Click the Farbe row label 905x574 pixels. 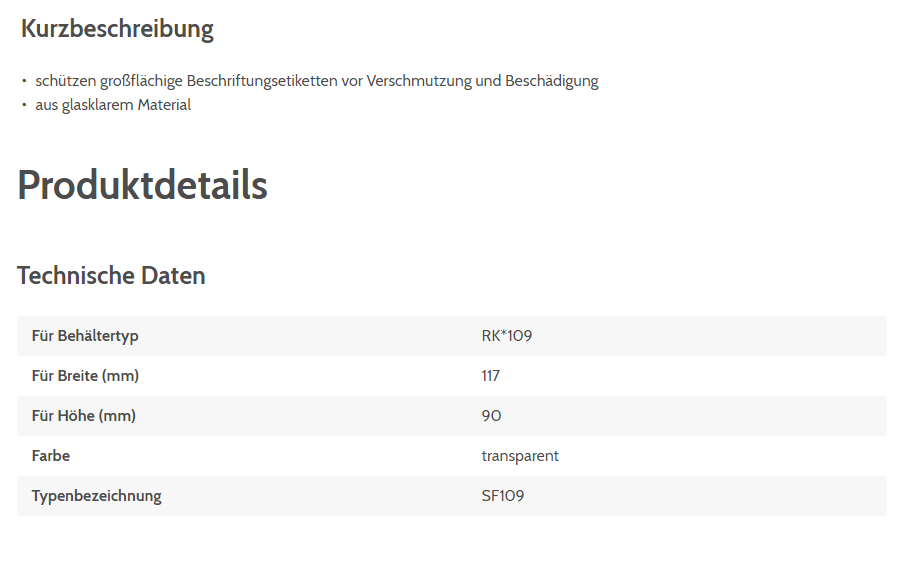tap(51, 456)
